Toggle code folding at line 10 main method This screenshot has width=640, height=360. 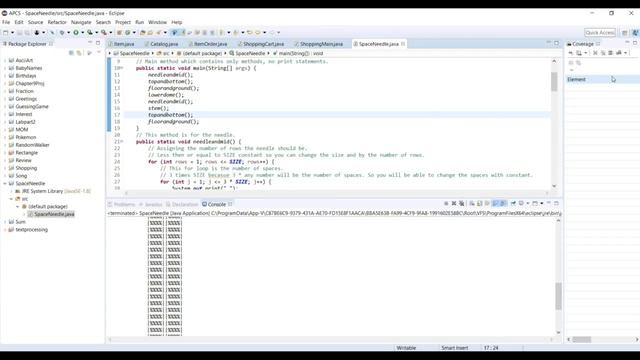(x=122, y=68)
